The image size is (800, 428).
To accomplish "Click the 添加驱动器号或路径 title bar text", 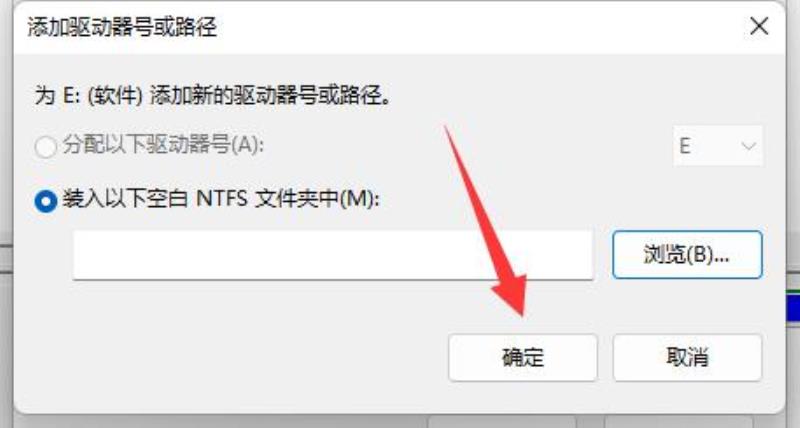I will click(122, 27).
